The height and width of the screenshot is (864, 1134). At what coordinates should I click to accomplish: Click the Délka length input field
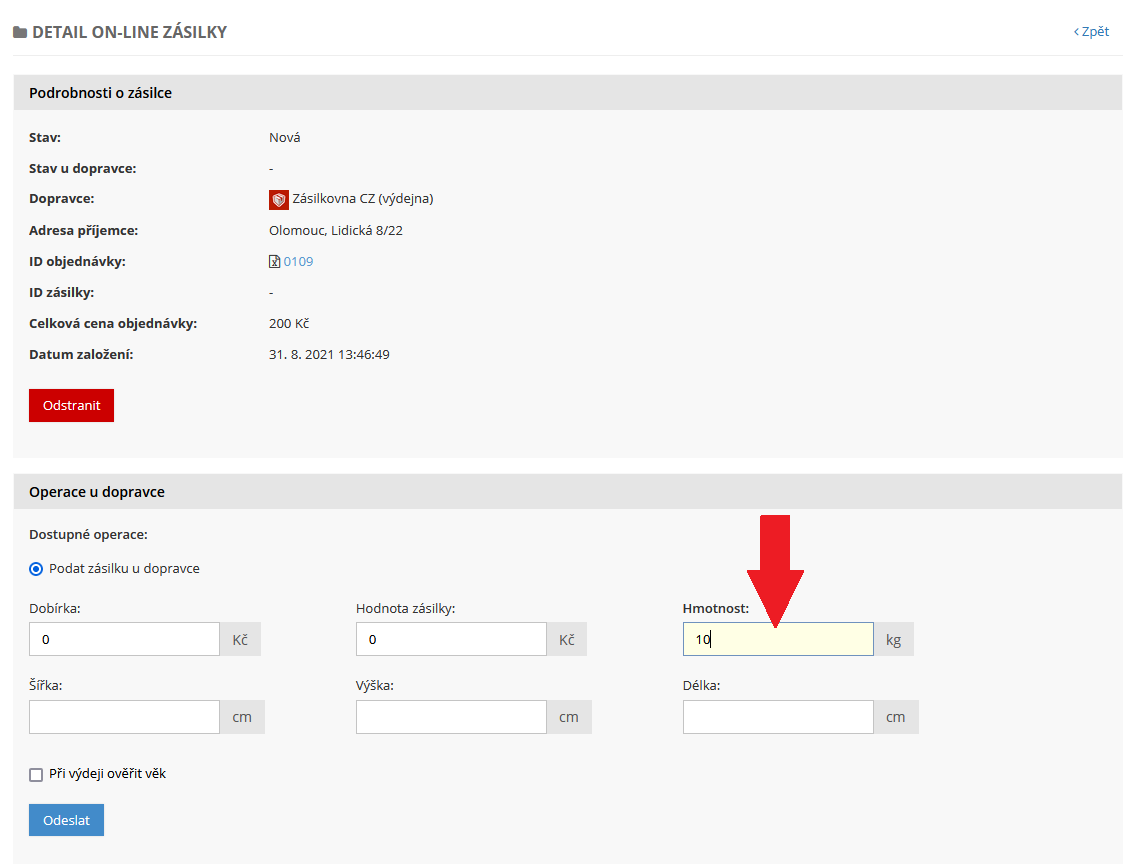click(x=778, y=717)
